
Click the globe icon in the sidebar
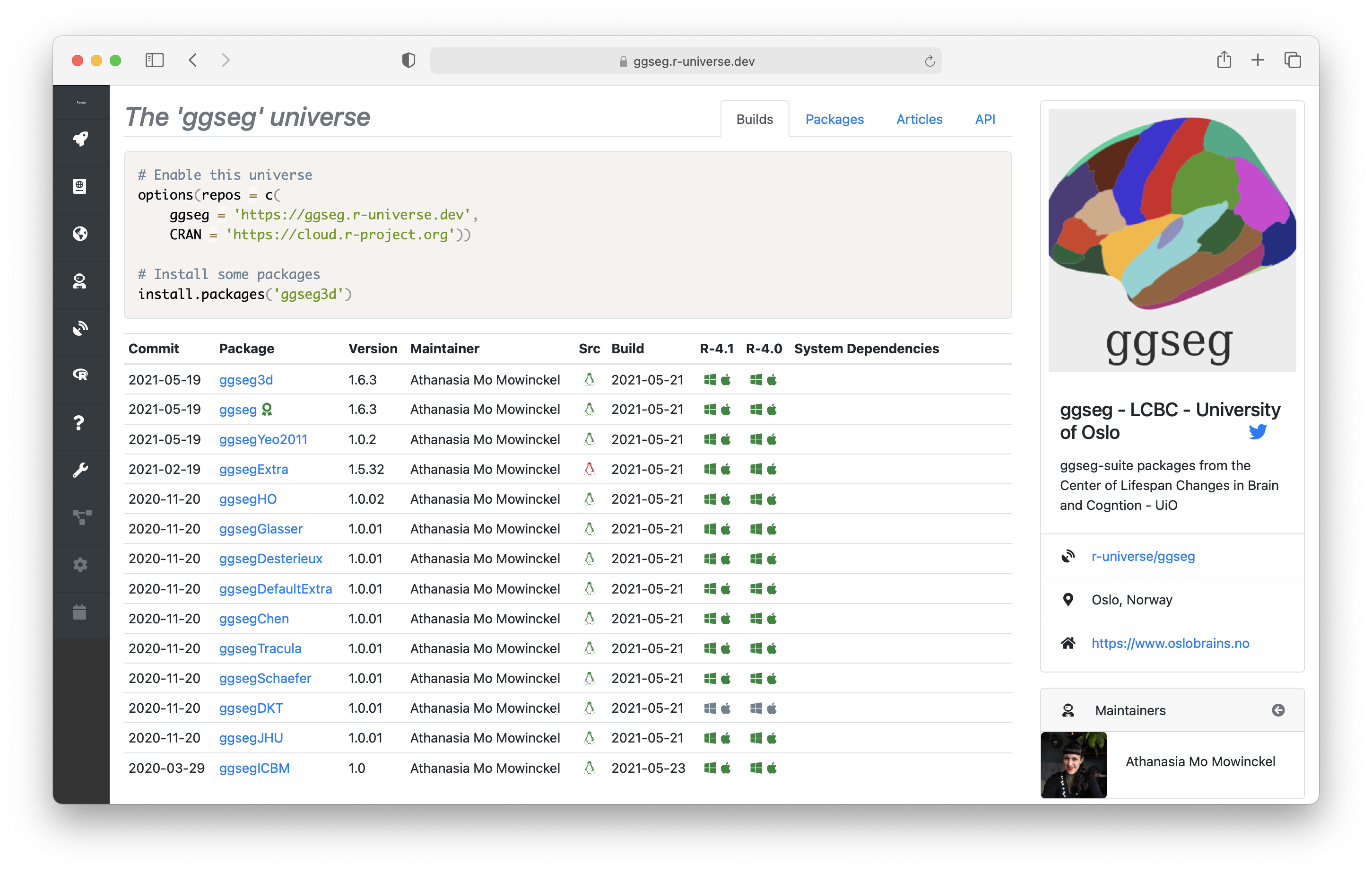coord(80,234)
